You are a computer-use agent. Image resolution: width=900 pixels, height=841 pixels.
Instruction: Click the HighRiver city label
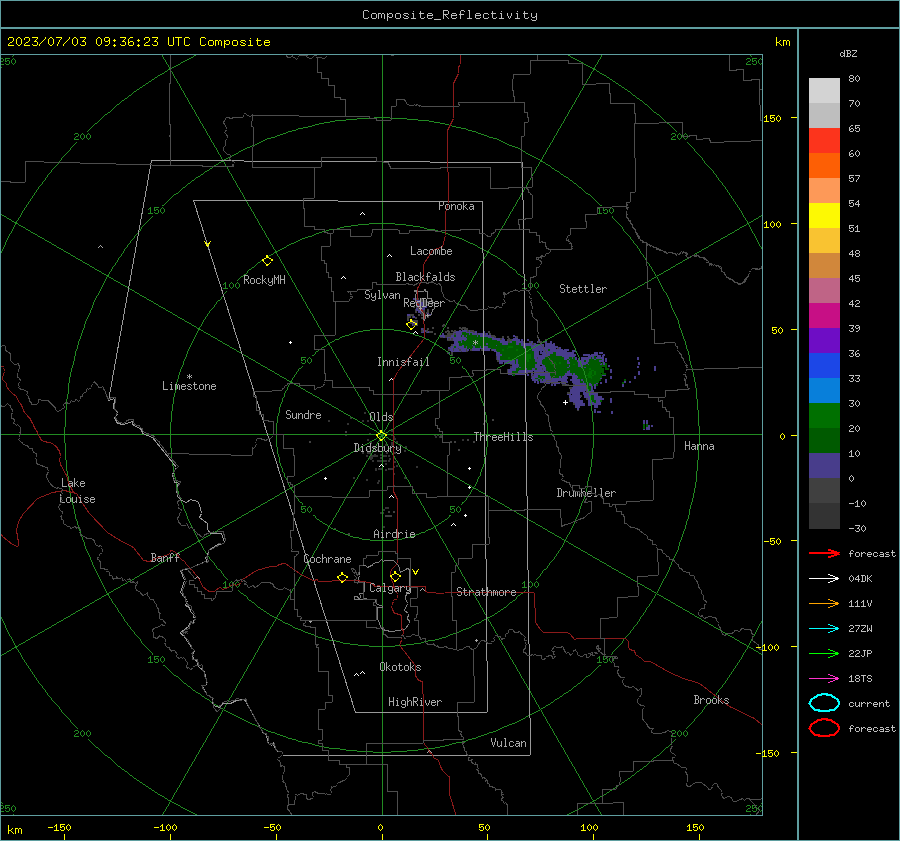coord(414,702)
